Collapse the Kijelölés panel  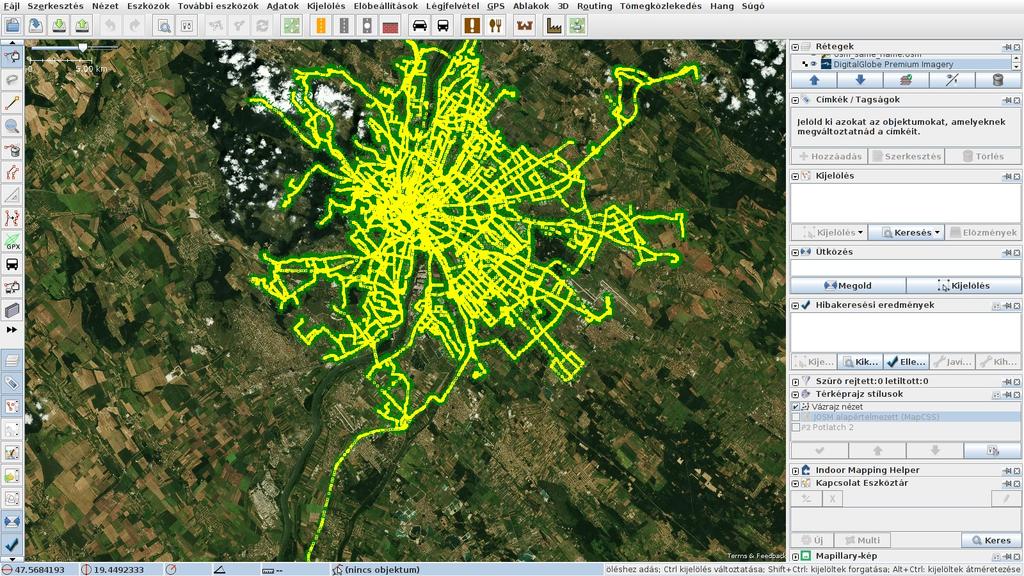(x=795, y=176)
